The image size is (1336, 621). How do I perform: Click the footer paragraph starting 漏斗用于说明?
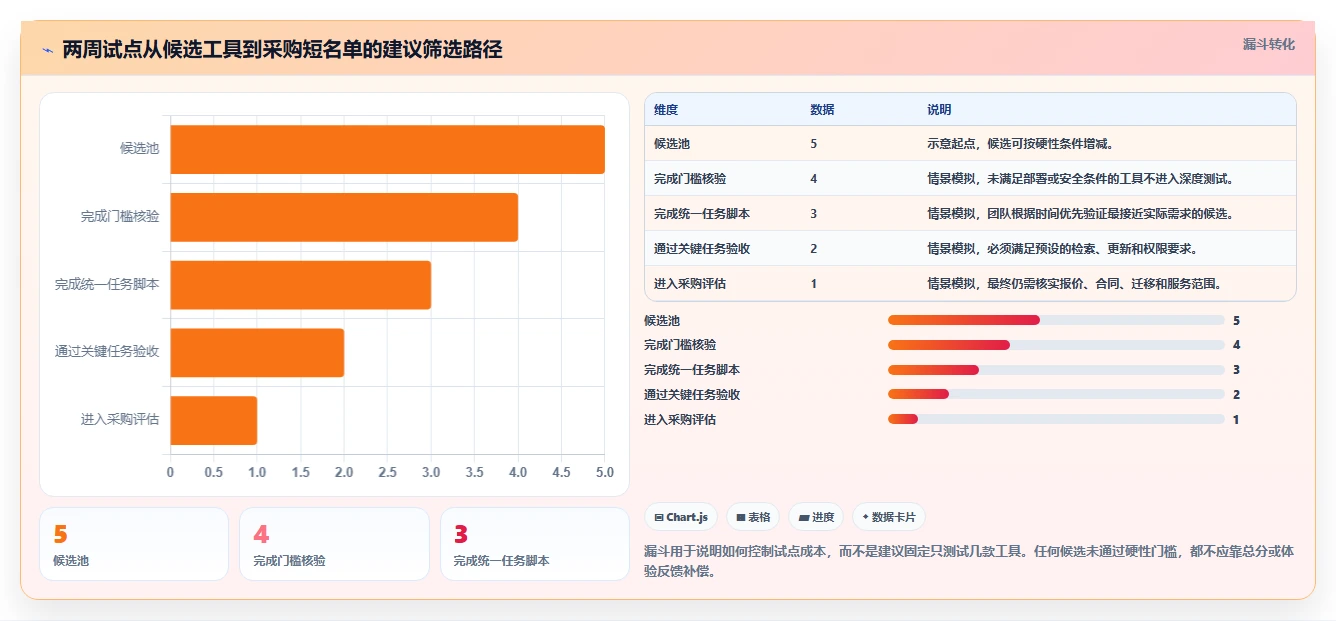tap(970, 562)
